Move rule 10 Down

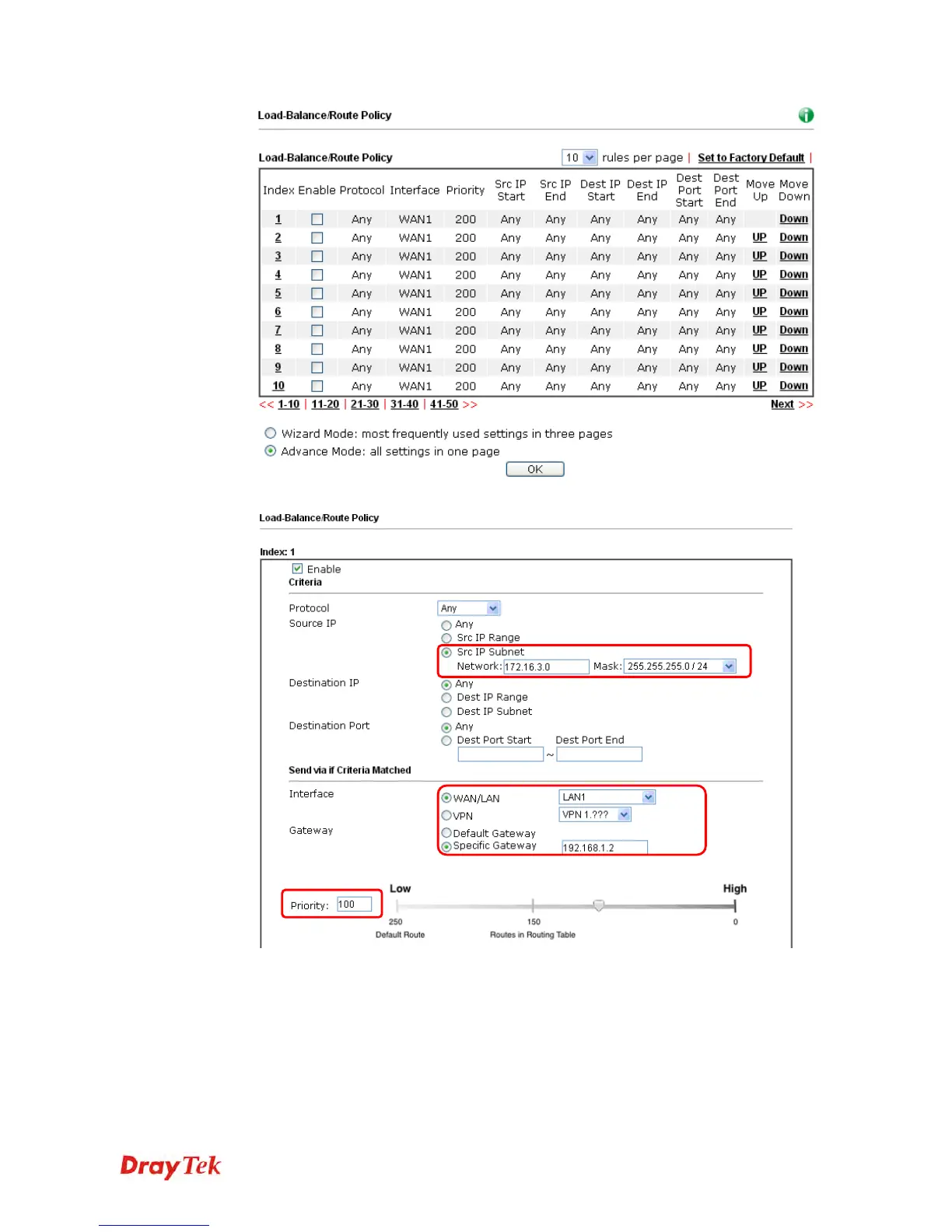click(793, 386)
